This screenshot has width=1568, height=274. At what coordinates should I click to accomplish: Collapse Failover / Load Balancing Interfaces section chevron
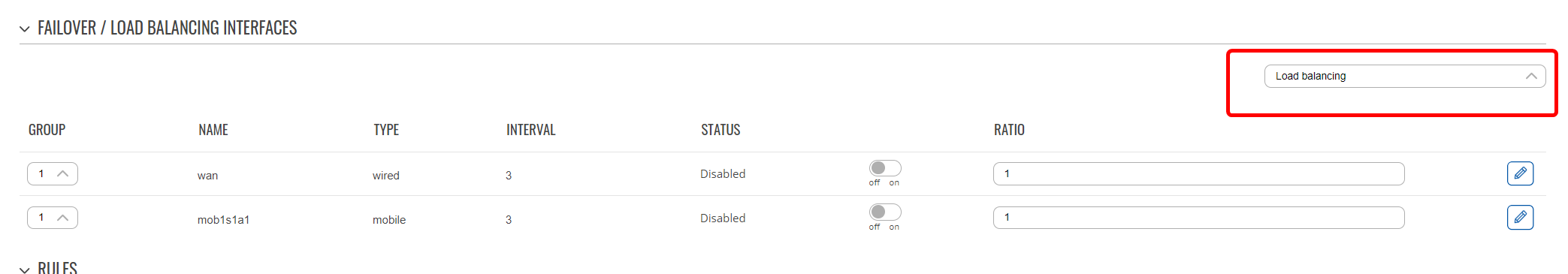[25, 29]
